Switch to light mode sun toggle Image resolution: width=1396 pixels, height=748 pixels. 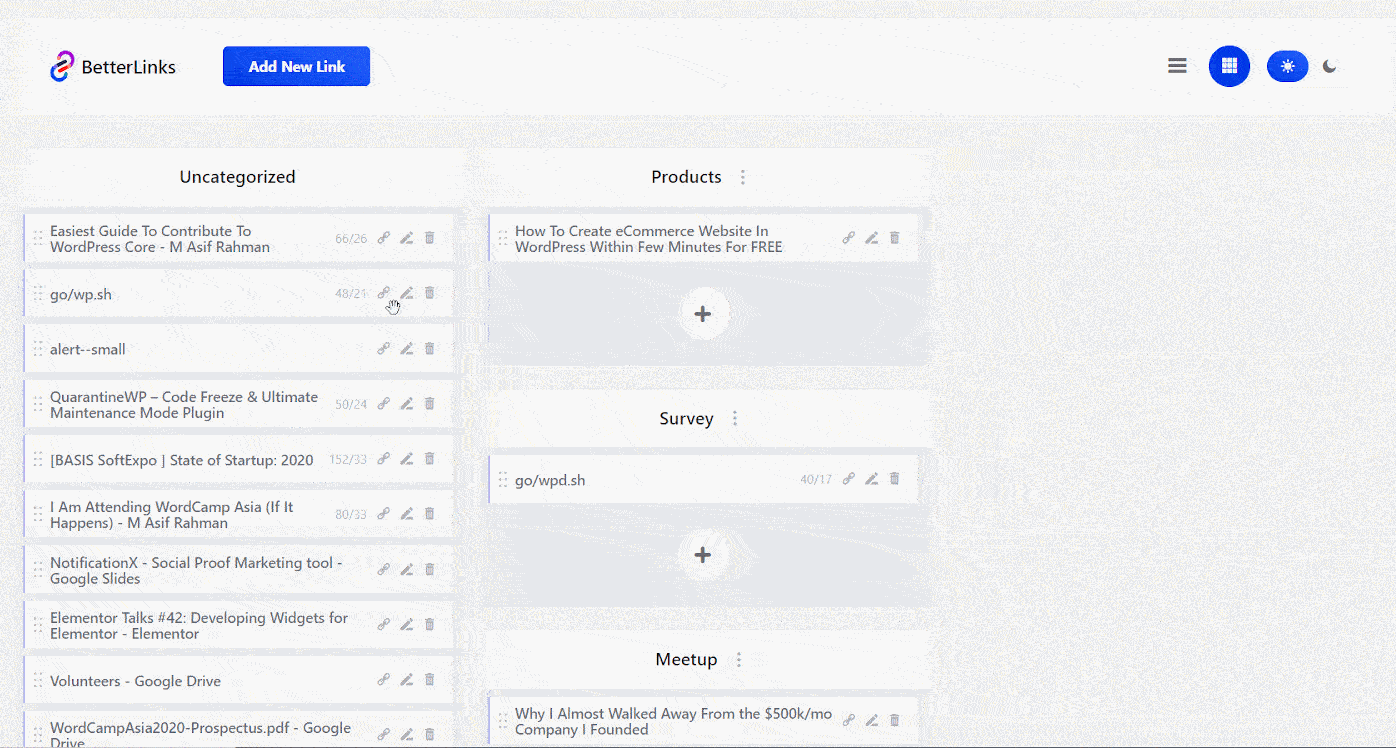[x=1287, y=66]
